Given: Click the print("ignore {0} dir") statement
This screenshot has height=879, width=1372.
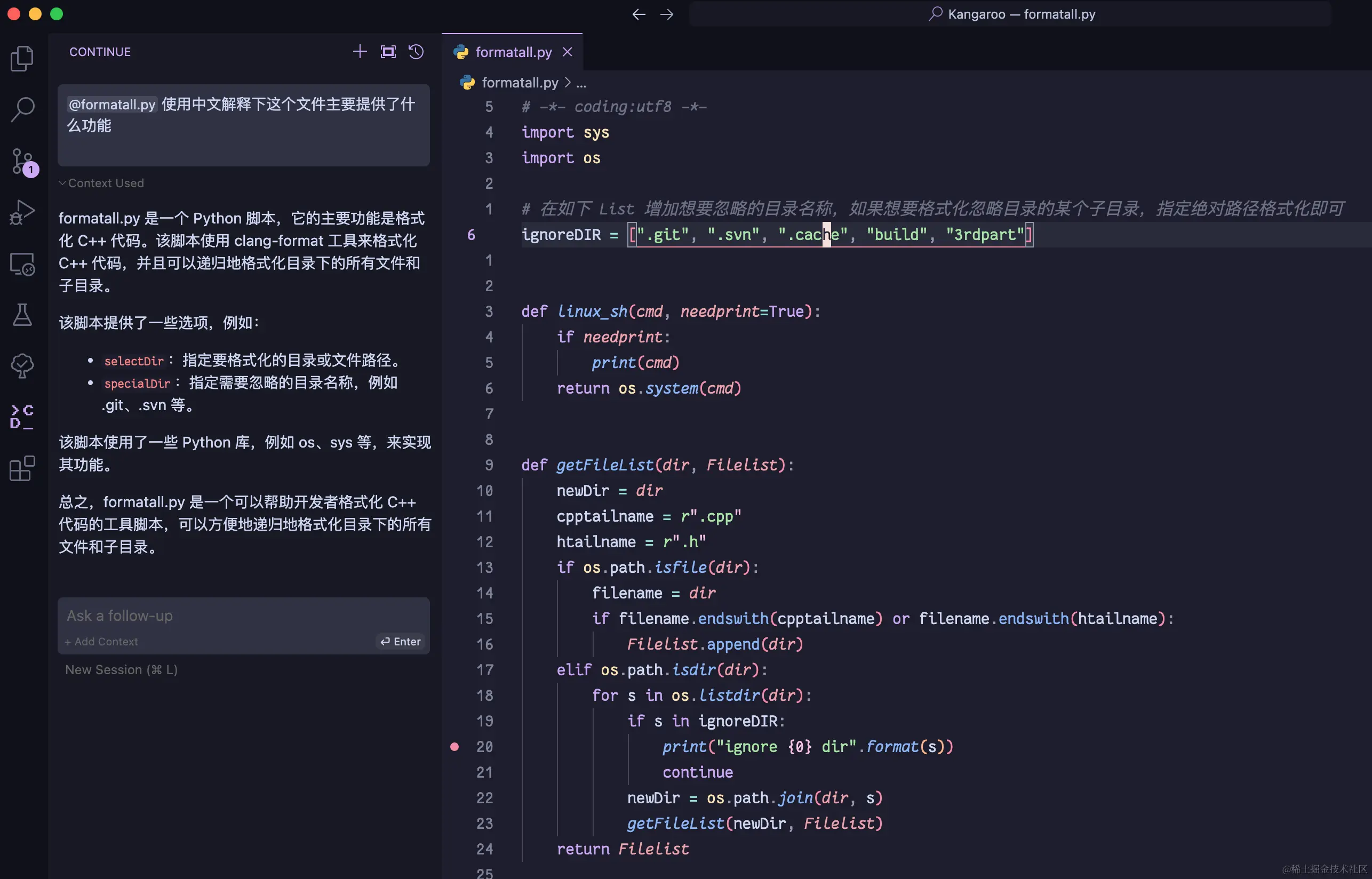Looking at the screenshot, I should click(x=808, y=747).
